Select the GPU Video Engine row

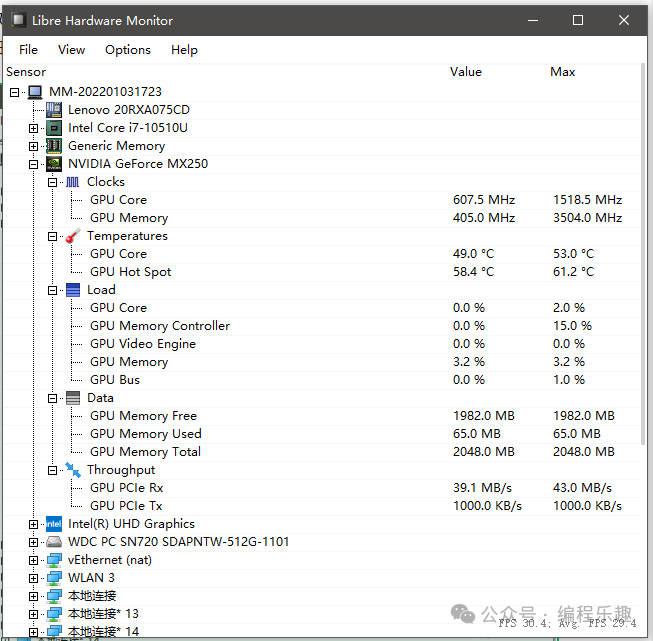[x=321, y=344]
